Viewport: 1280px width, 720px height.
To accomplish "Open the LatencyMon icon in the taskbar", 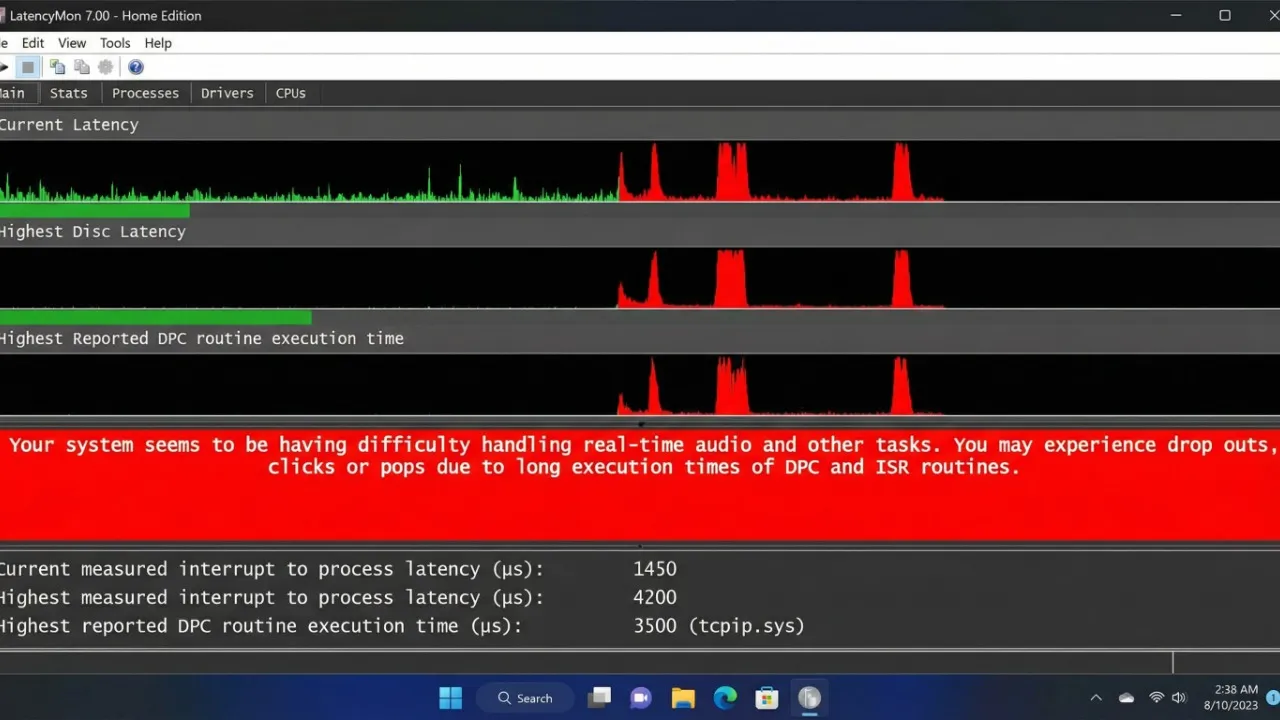I will [x=809, y=697].
